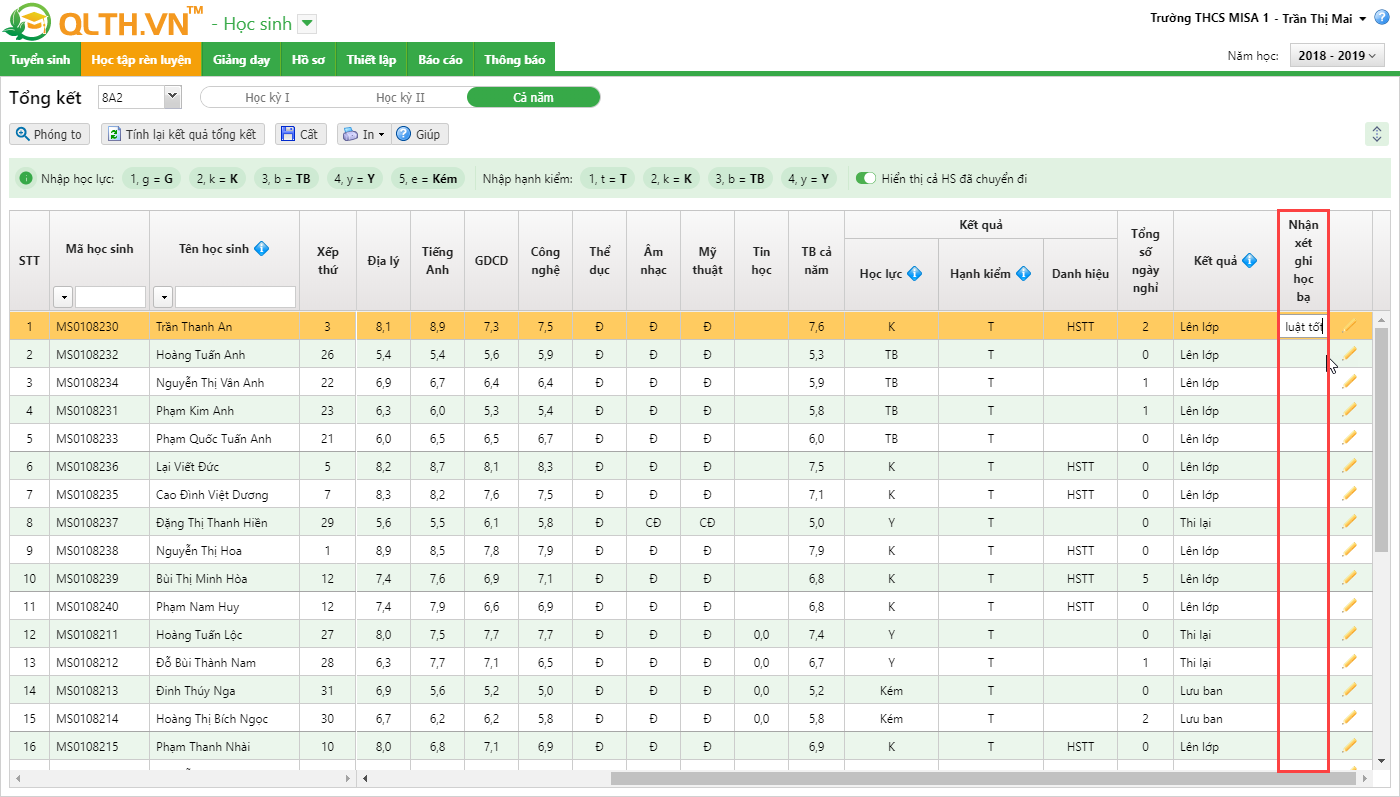Click the pencil icon in Phạm Quốc Tuấn Anh's row
Viewport: 1400px width, 797px height.
(1349, 438)
